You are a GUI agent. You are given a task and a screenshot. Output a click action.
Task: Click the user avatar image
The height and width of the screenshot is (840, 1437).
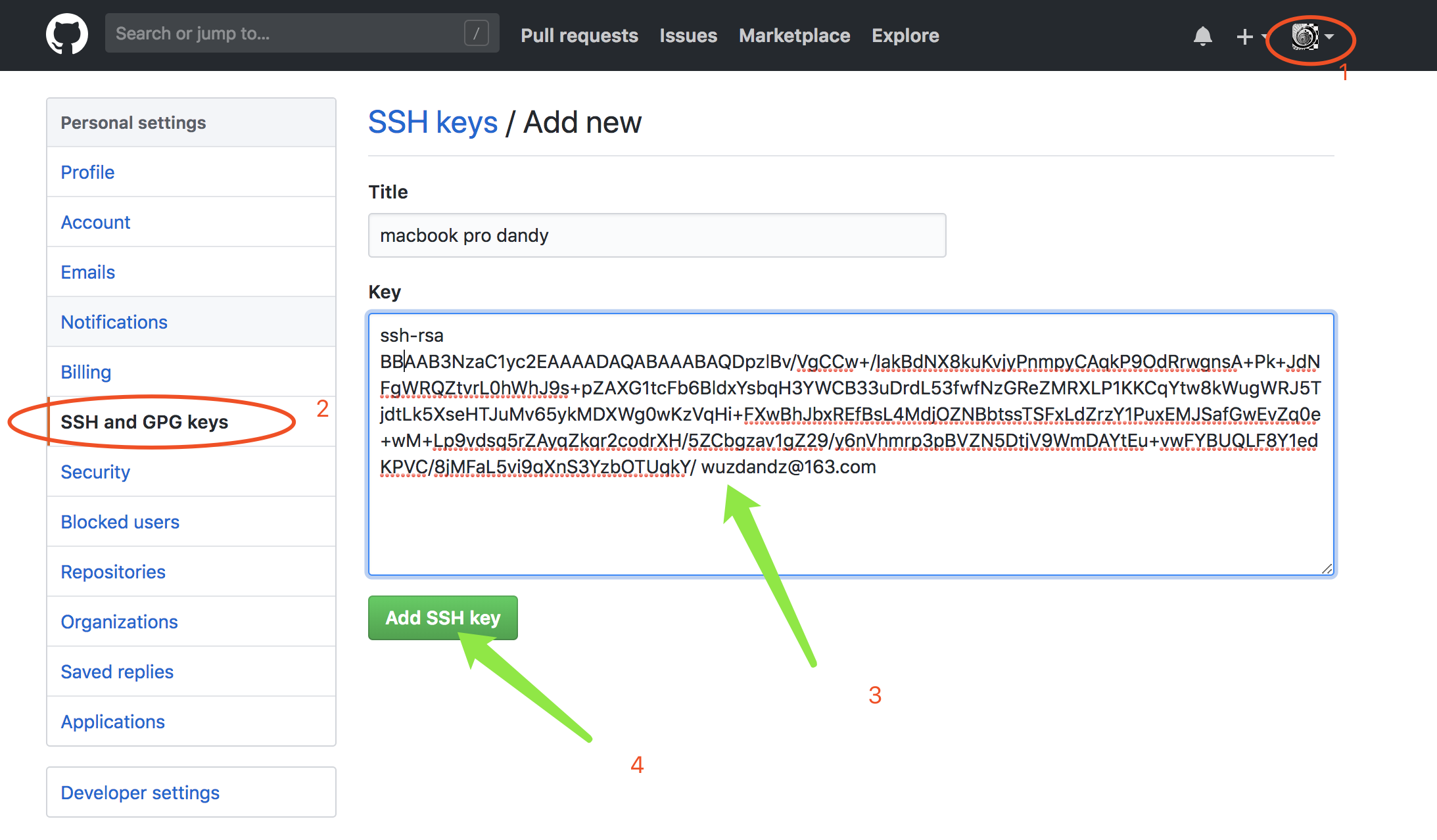coord(1304,36)
